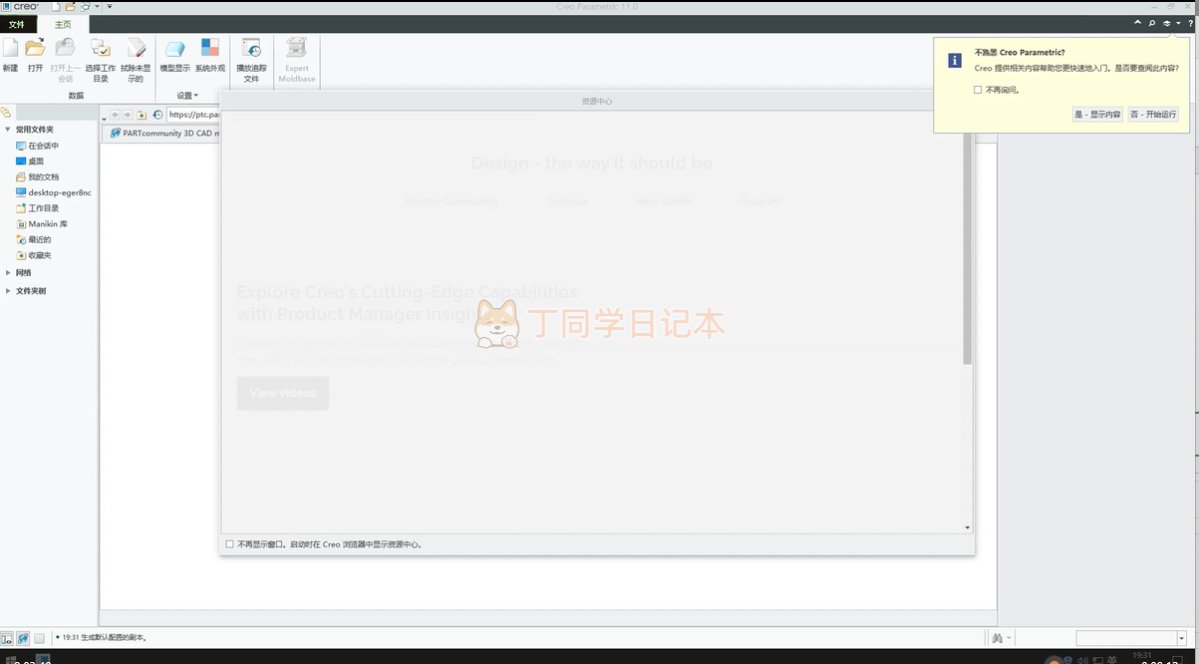Image resolution: width=1199 pixels, height=664 pixels.
Task: Click the quick access windows switch icon
Action: (x=85, y=6)
